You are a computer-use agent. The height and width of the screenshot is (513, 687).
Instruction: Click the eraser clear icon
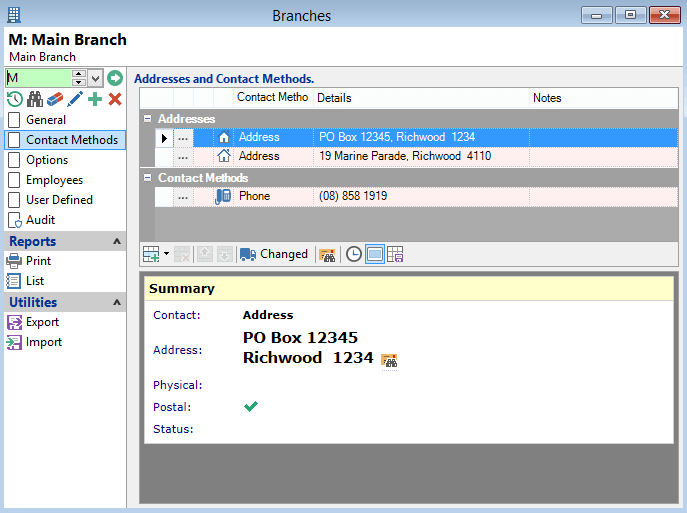55,99
